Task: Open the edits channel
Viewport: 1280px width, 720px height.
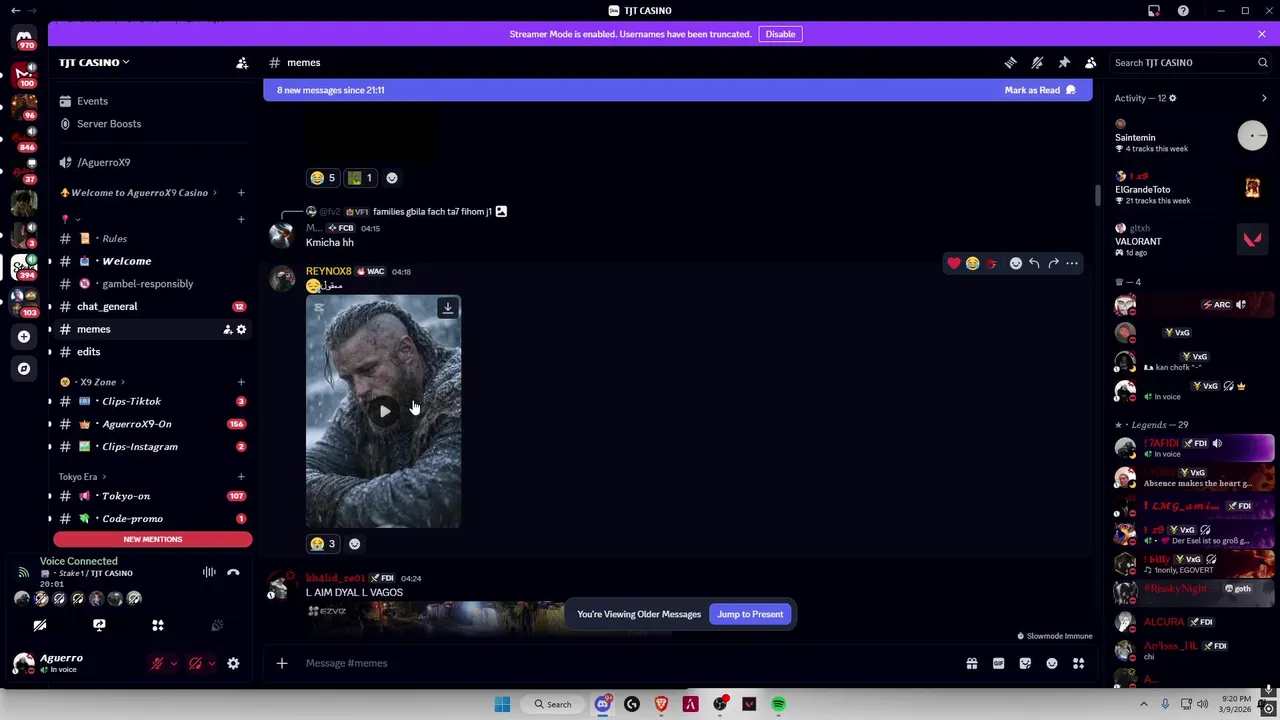Action: click(x=88, y=352)
